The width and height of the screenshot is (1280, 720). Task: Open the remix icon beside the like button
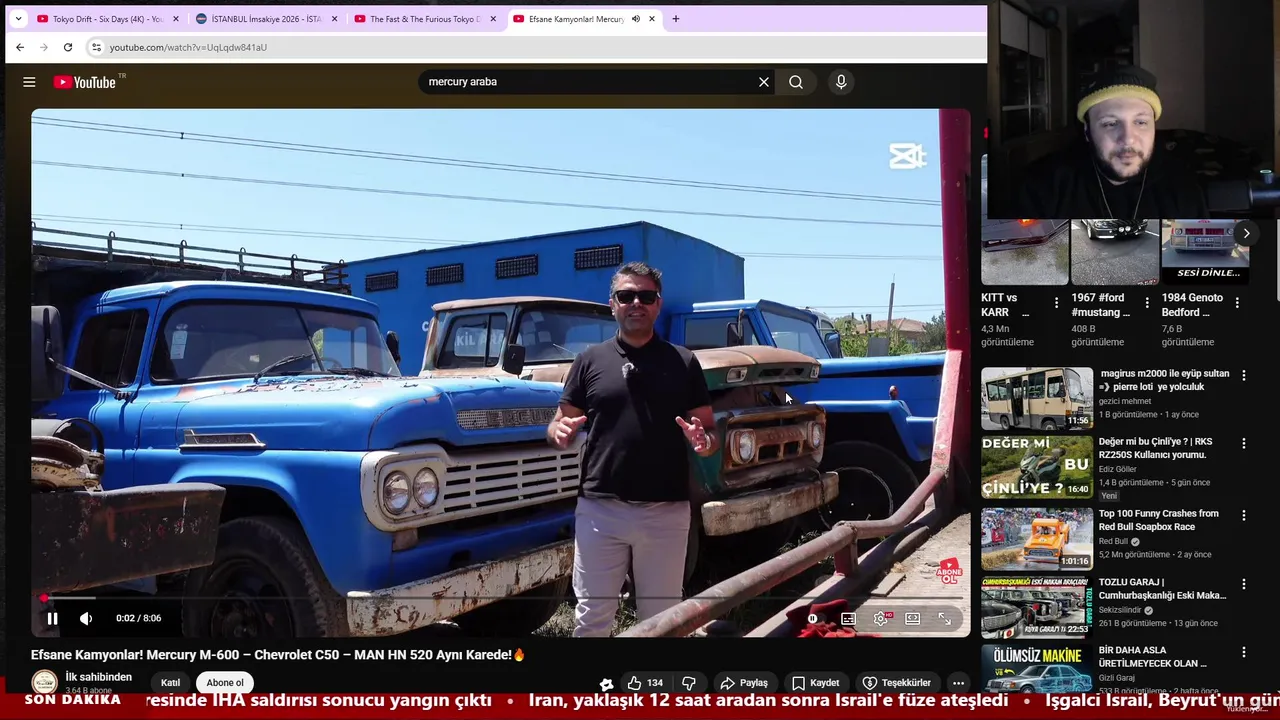pyautogui.click(x=606, y=684)
